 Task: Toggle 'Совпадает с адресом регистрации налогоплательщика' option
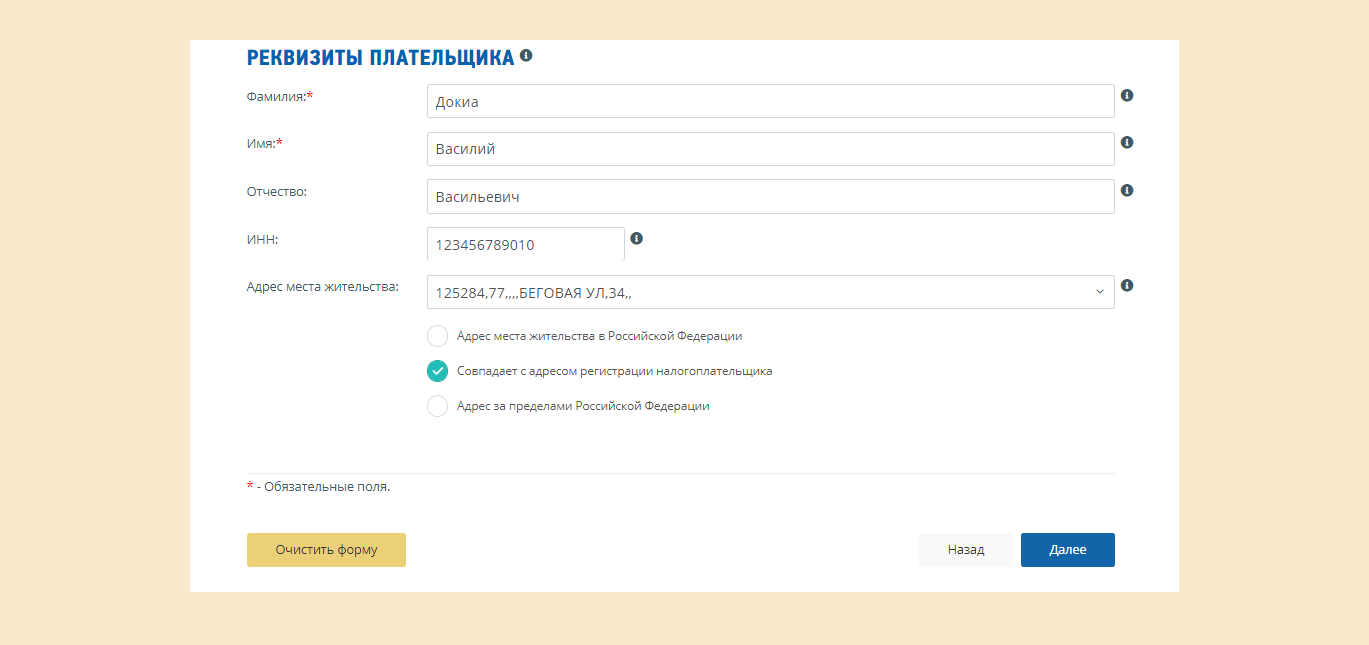click(x=437, y=371)
